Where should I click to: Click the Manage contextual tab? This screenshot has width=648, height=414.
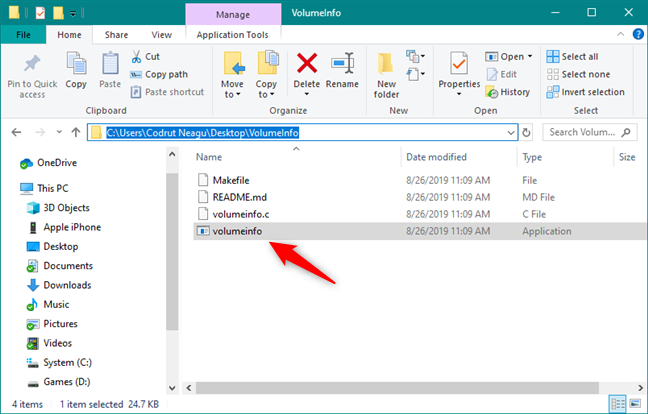point(233,14)
